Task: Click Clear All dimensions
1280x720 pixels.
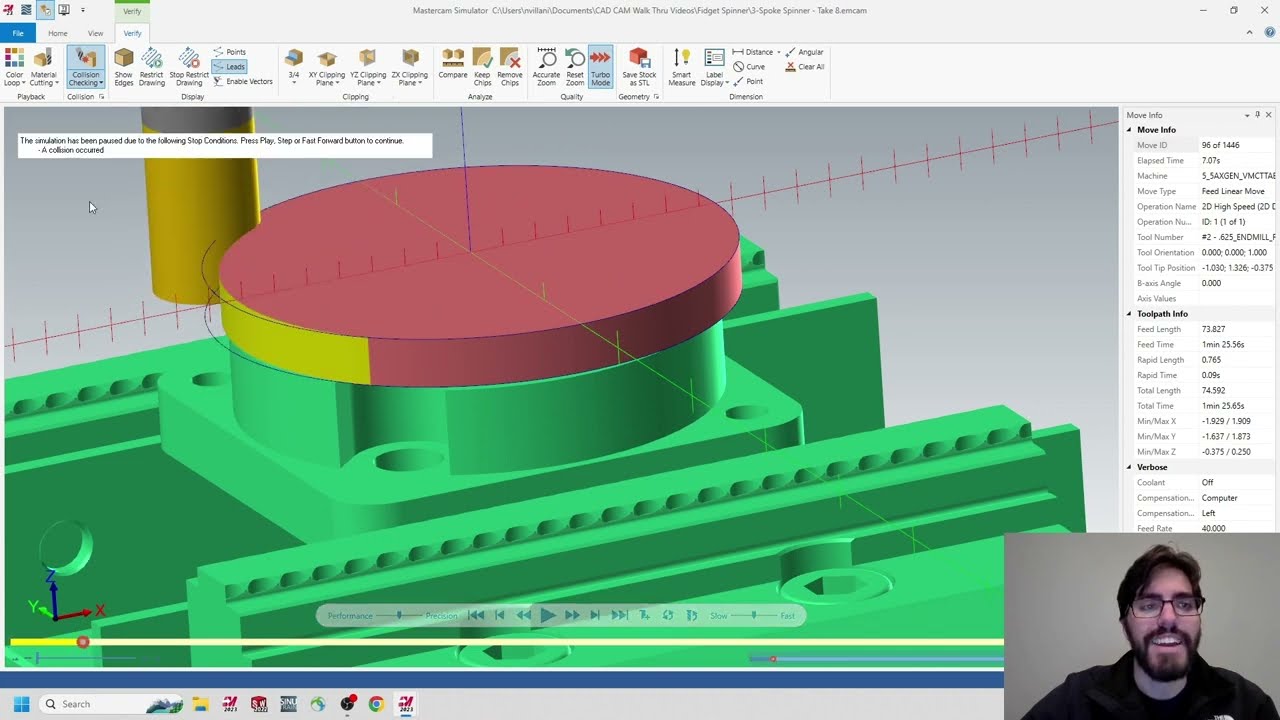Action: 805,67
